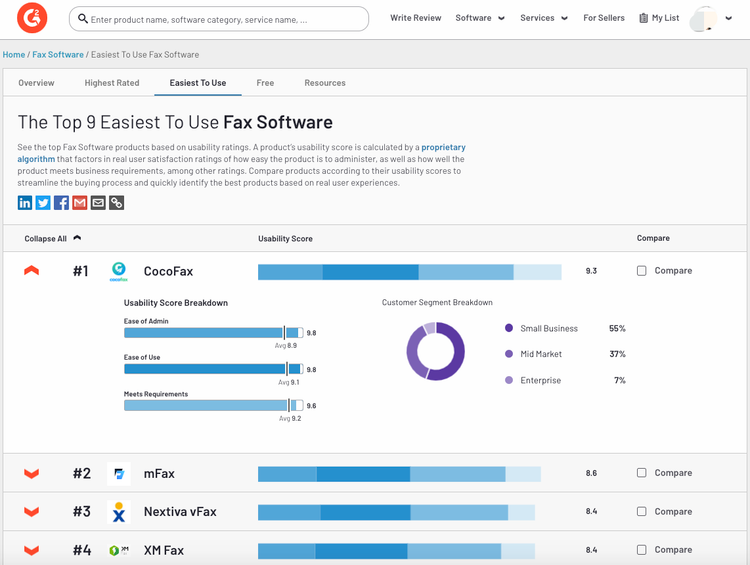Click the My List clipboard icon
This screenshot has width=750, height=565.
[643, 18]
